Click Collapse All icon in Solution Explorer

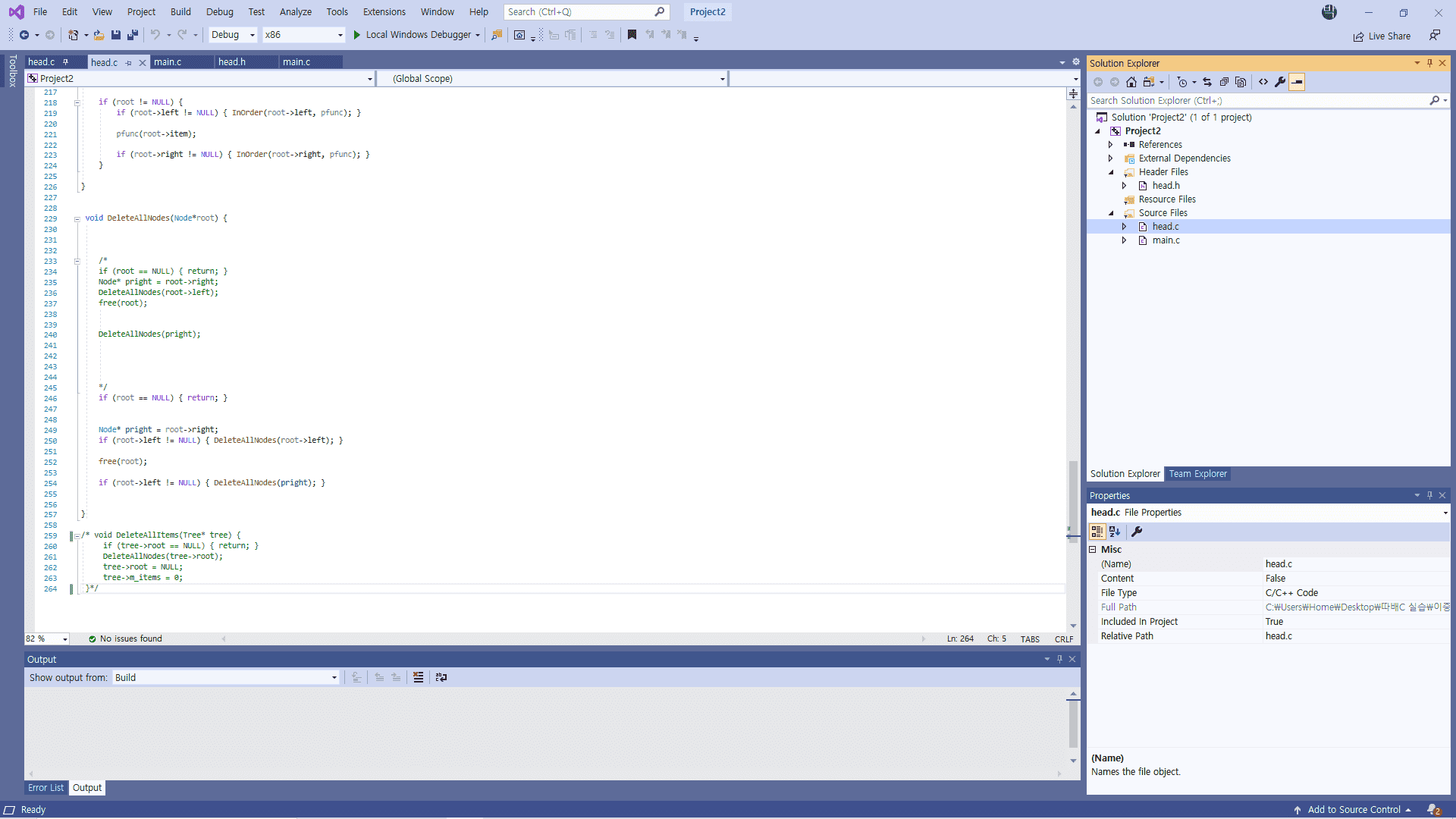click(1224, 82)
